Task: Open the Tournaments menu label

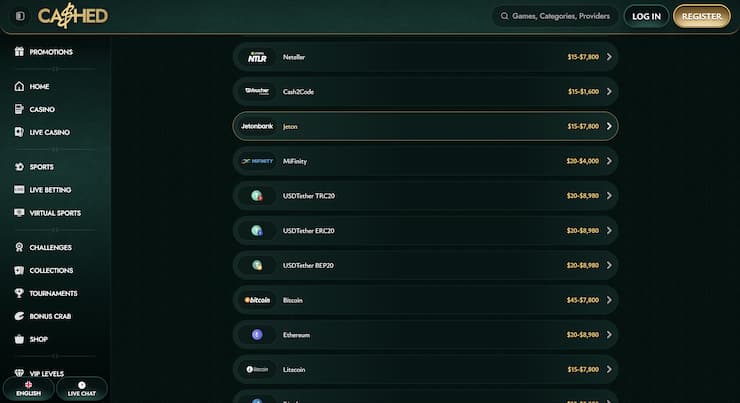Action: tap(53, 294)
